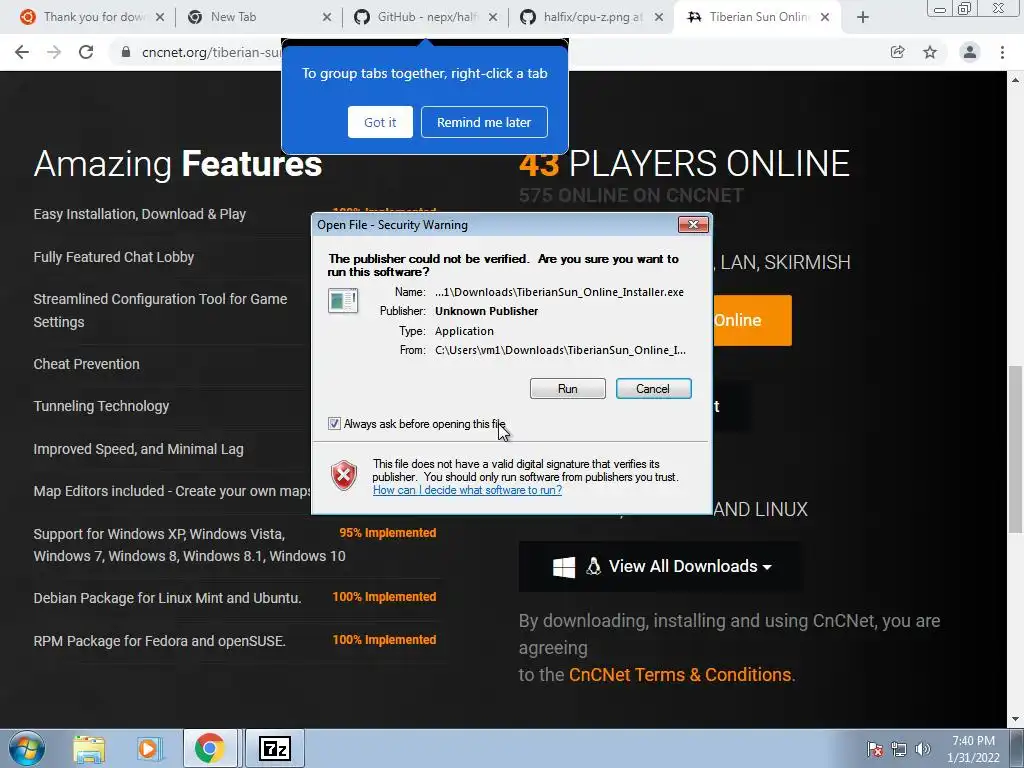Expand View All Downloads dropdown
This screenshot has height=768, width=1024.
tap(661, 566)
